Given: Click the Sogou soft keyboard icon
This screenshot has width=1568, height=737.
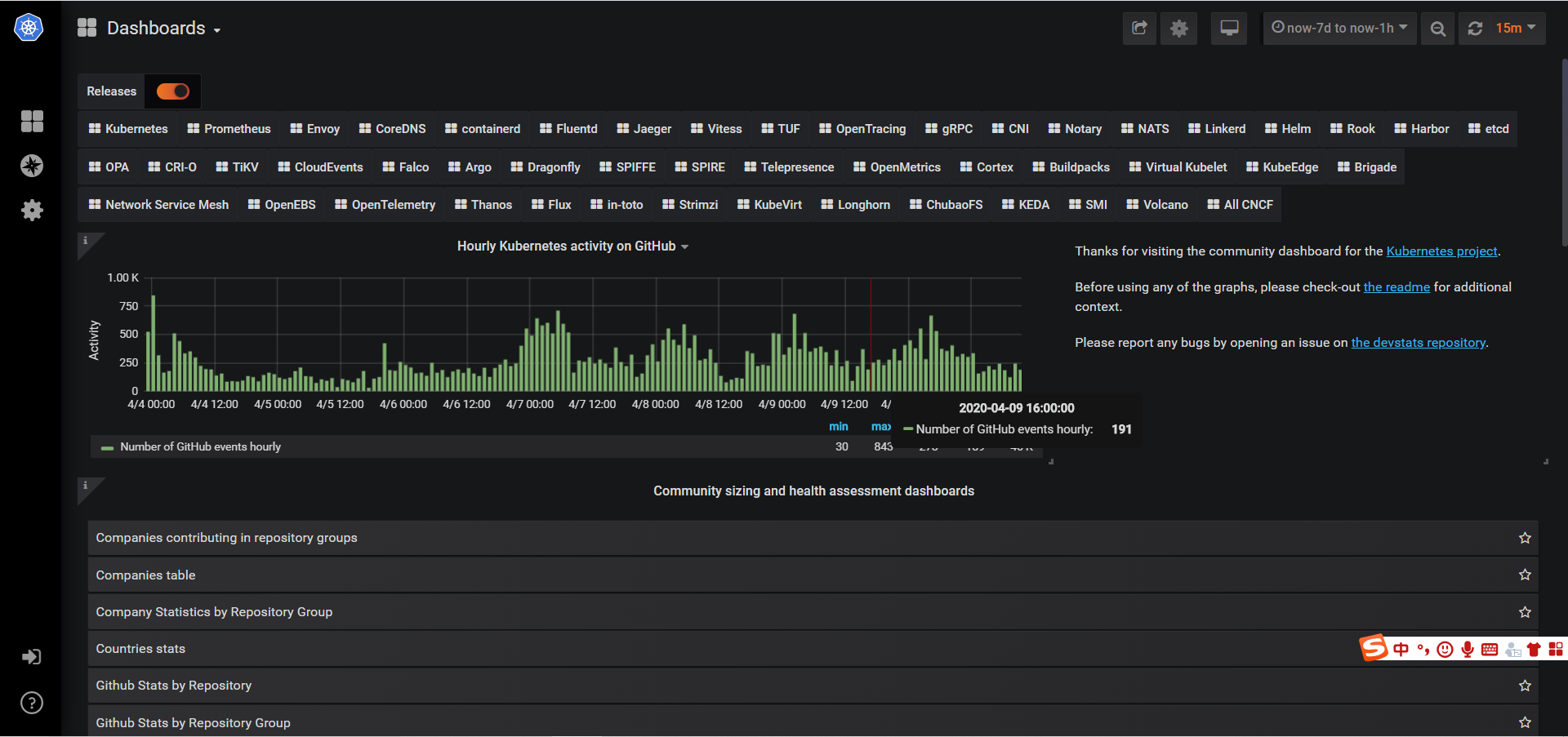Looking at the screenshot, I should point(1490,650).
